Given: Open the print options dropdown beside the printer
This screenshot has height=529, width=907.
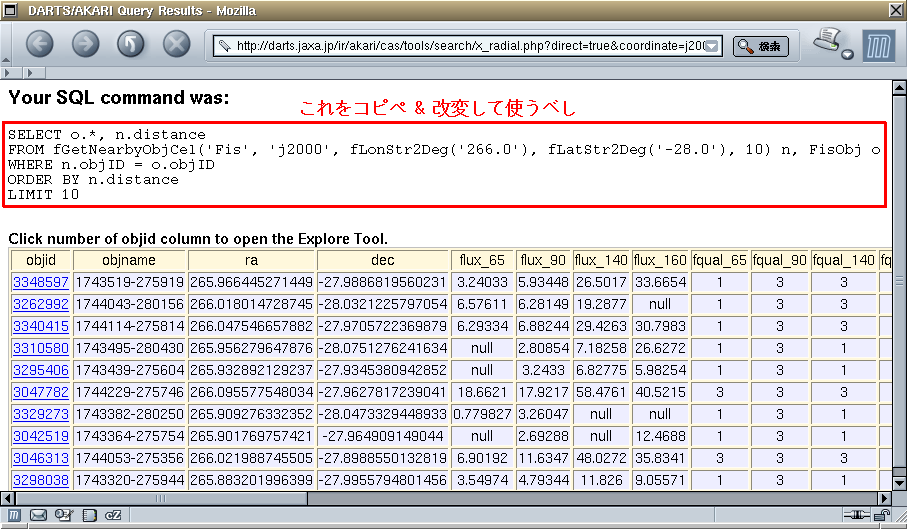Looking at the screenshot, I should coord(847,55).
